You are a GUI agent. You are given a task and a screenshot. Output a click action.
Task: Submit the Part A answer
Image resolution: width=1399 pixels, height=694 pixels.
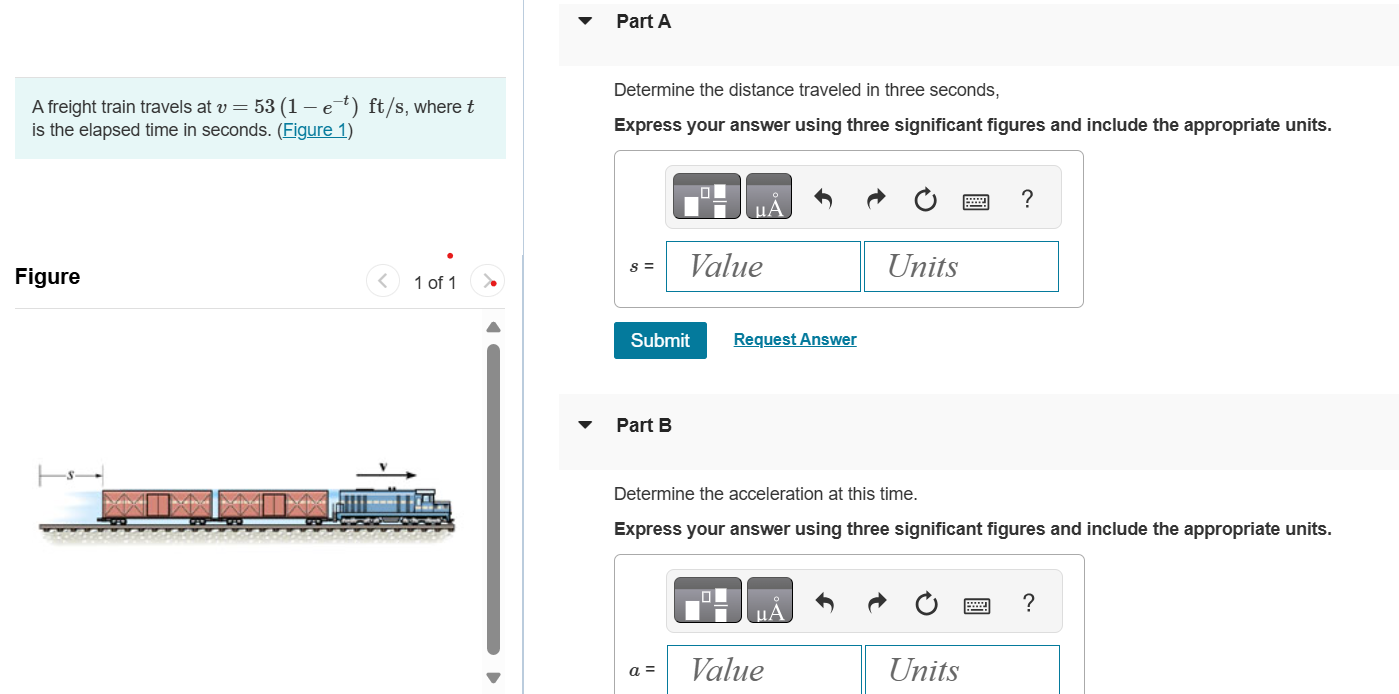click(659, 340)
